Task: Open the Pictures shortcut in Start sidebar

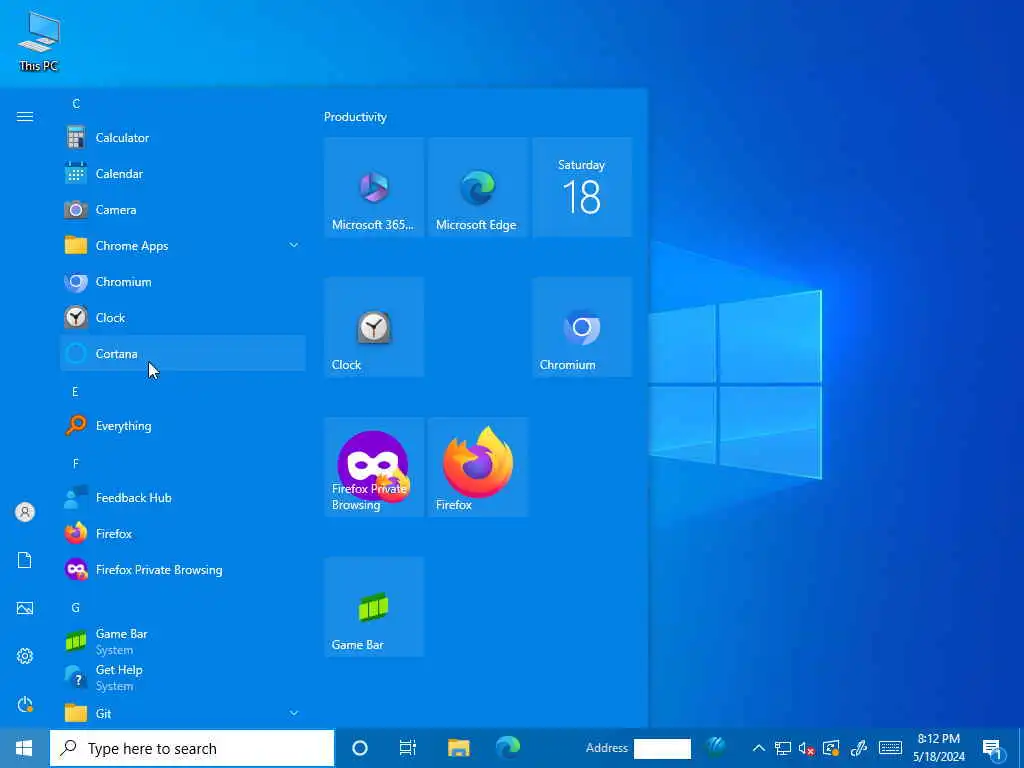Action: (x=25, y=608)
